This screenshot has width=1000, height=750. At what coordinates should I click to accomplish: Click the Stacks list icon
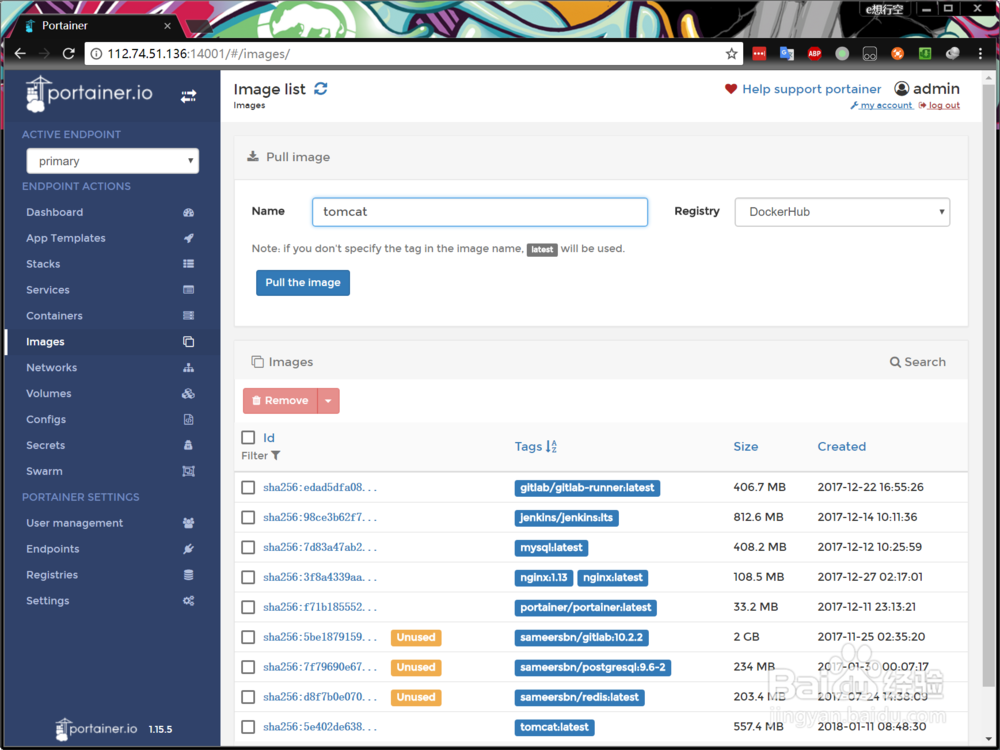coord(188,264)
